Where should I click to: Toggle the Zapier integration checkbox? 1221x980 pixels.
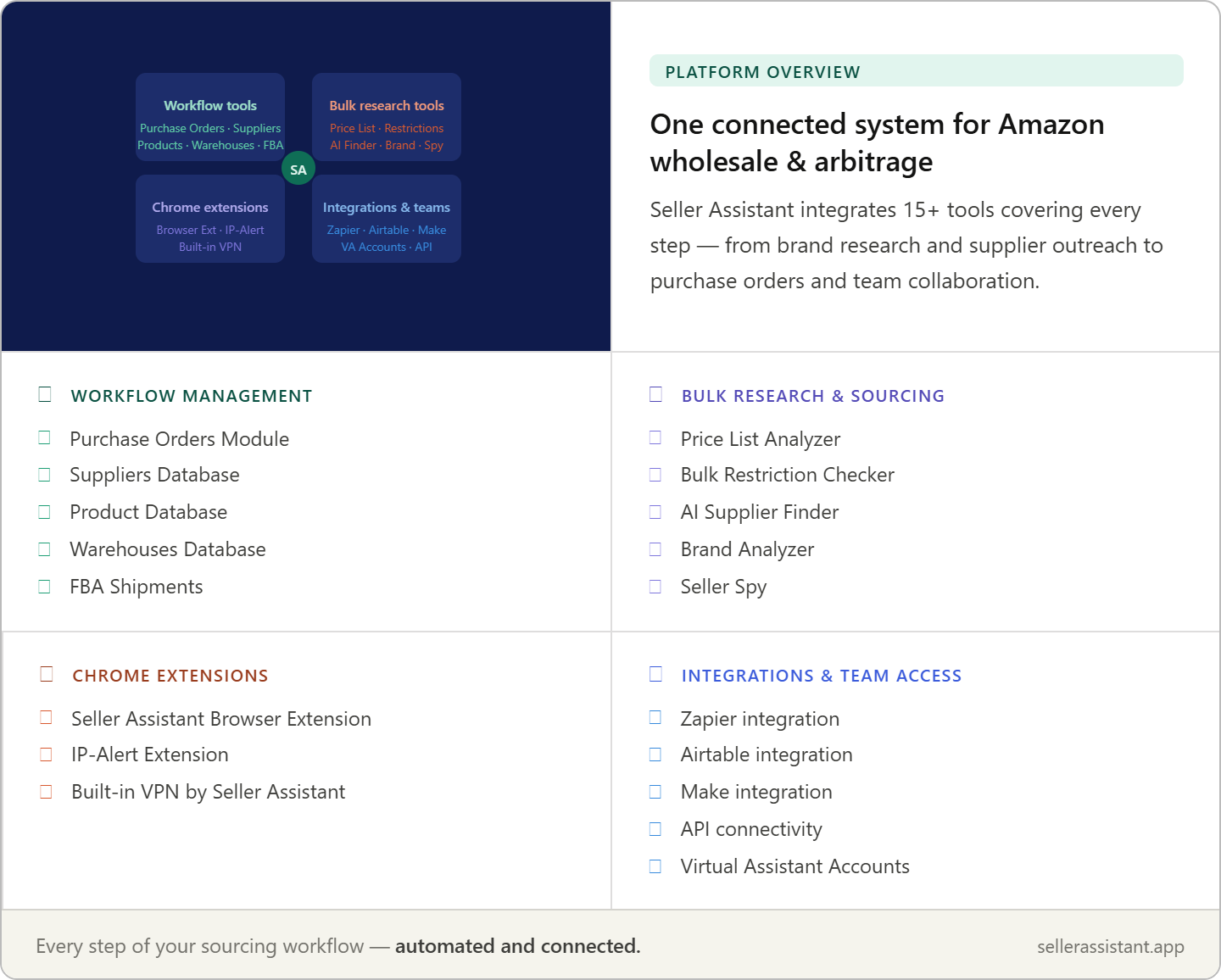(655, 717)
